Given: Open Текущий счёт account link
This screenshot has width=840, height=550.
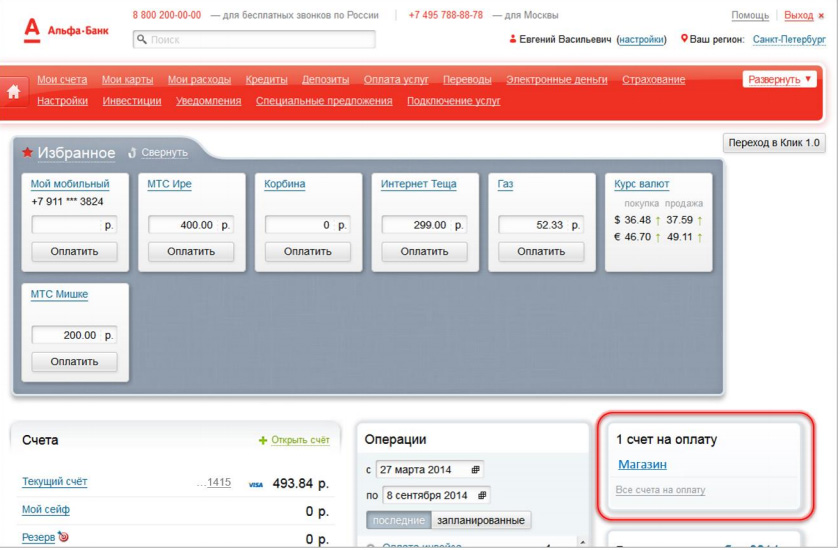Looking at the screenshot, I should click(54, 481).
